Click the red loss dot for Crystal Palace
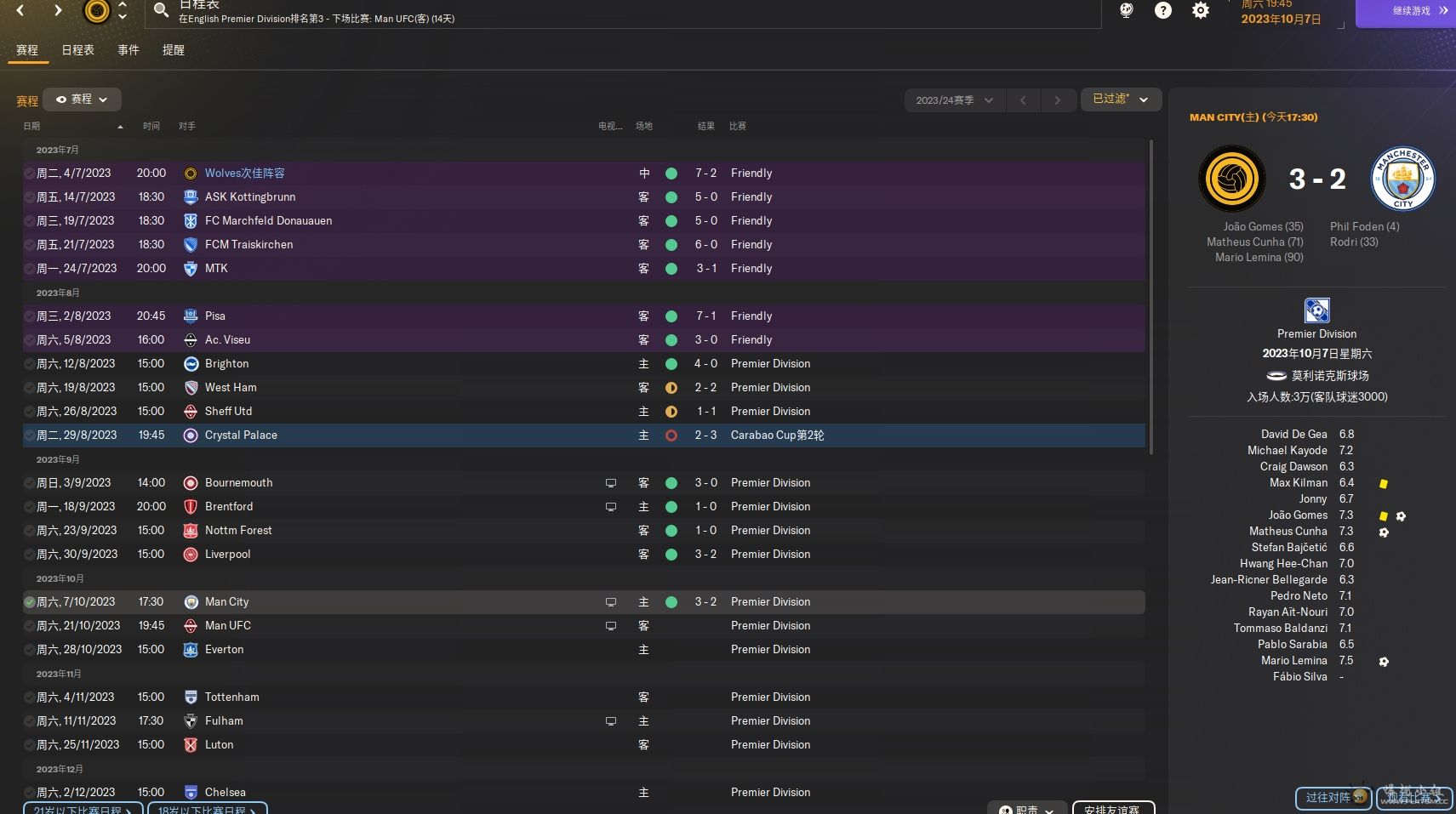 pyautogui.click(x=671, y=435)
